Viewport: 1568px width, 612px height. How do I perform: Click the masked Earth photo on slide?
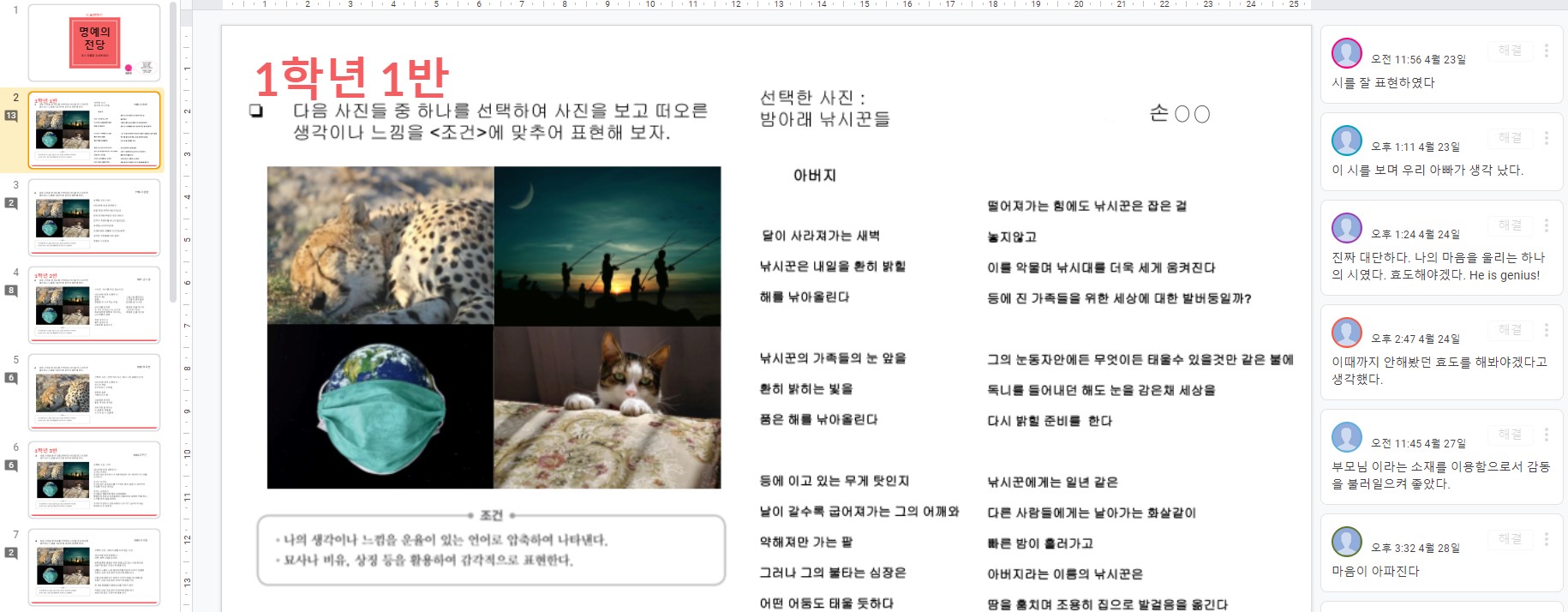[380, 407]
